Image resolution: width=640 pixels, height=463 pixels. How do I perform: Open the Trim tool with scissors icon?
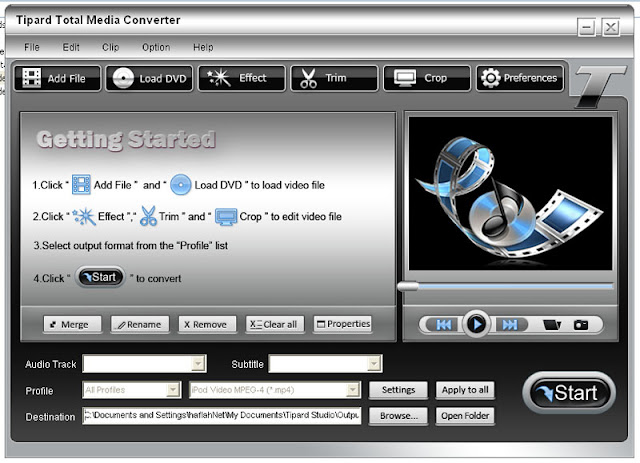tap(334, 78)
